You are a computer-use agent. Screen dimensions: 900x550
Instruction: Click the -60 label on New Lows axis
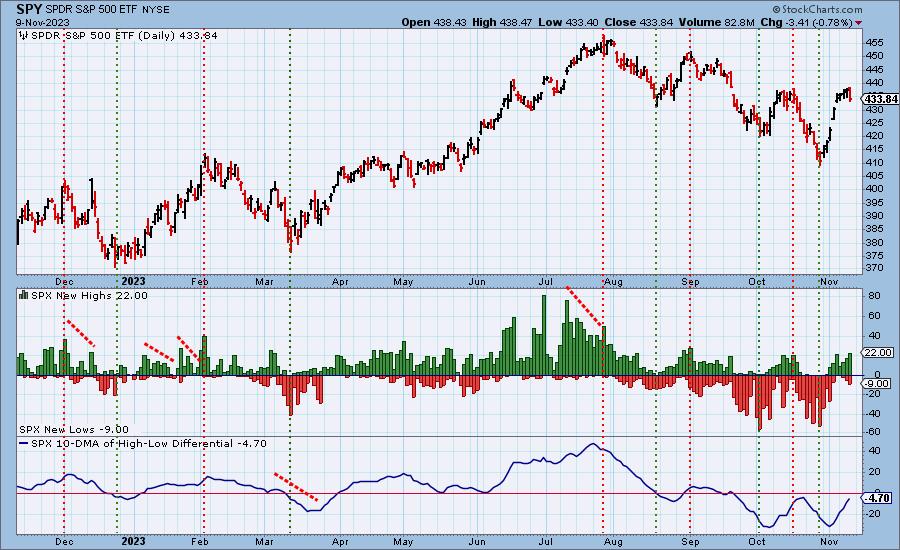(x=873, y=432)
